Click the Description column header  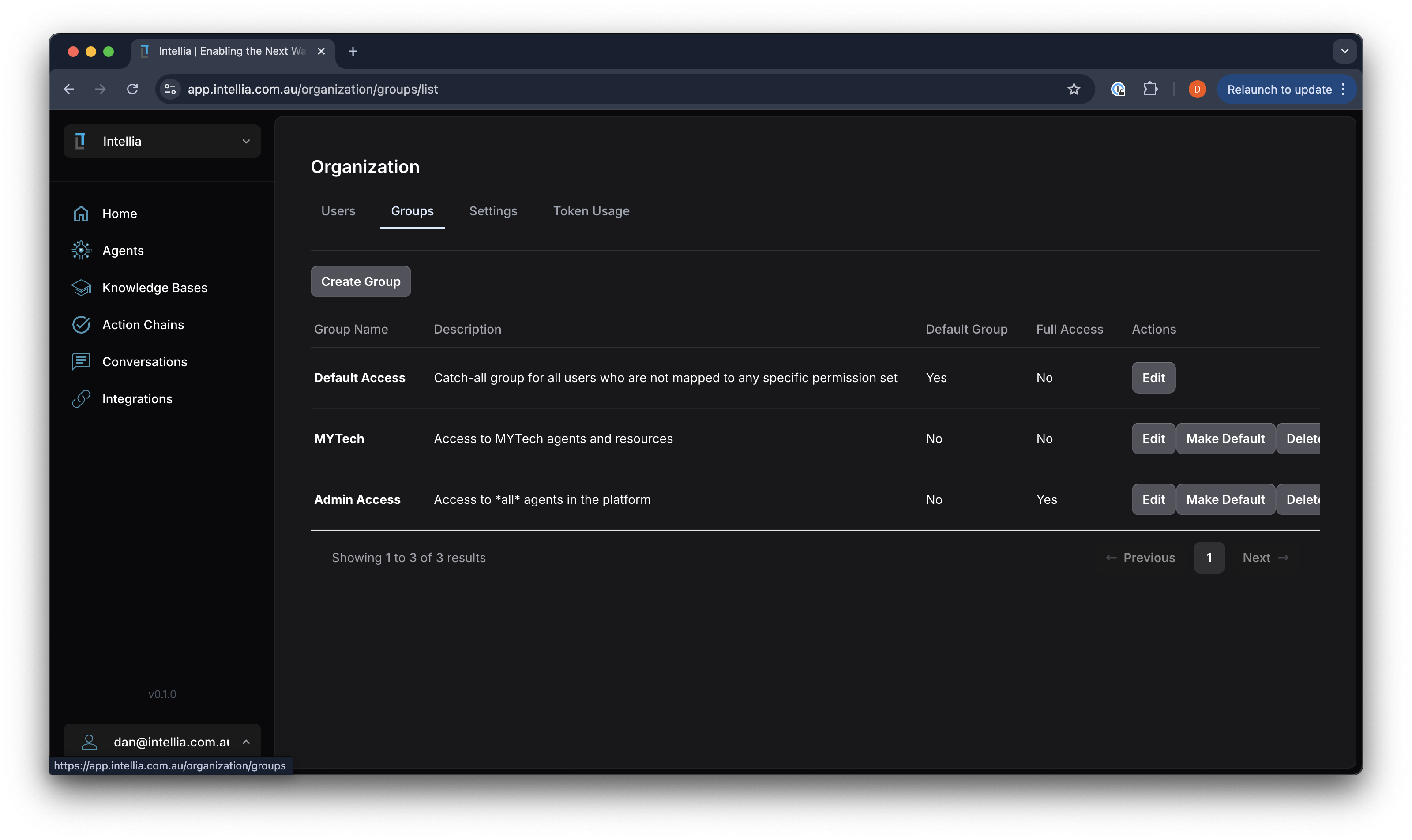pyautogui.click(x=467, y=329)
